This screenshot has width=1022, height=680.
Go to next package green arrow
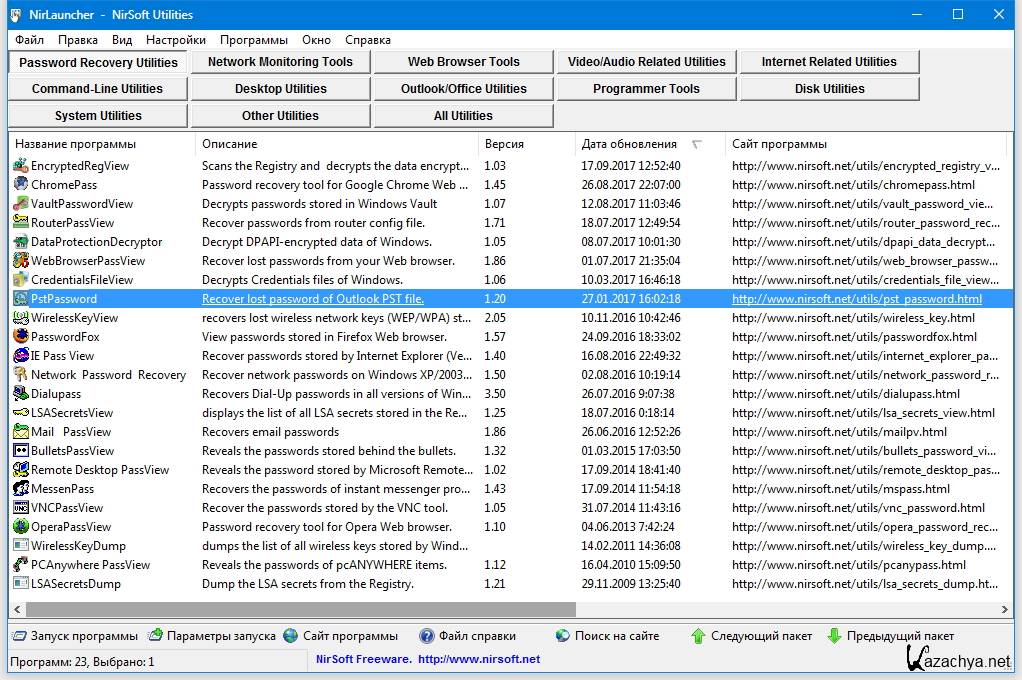[699, 636]
